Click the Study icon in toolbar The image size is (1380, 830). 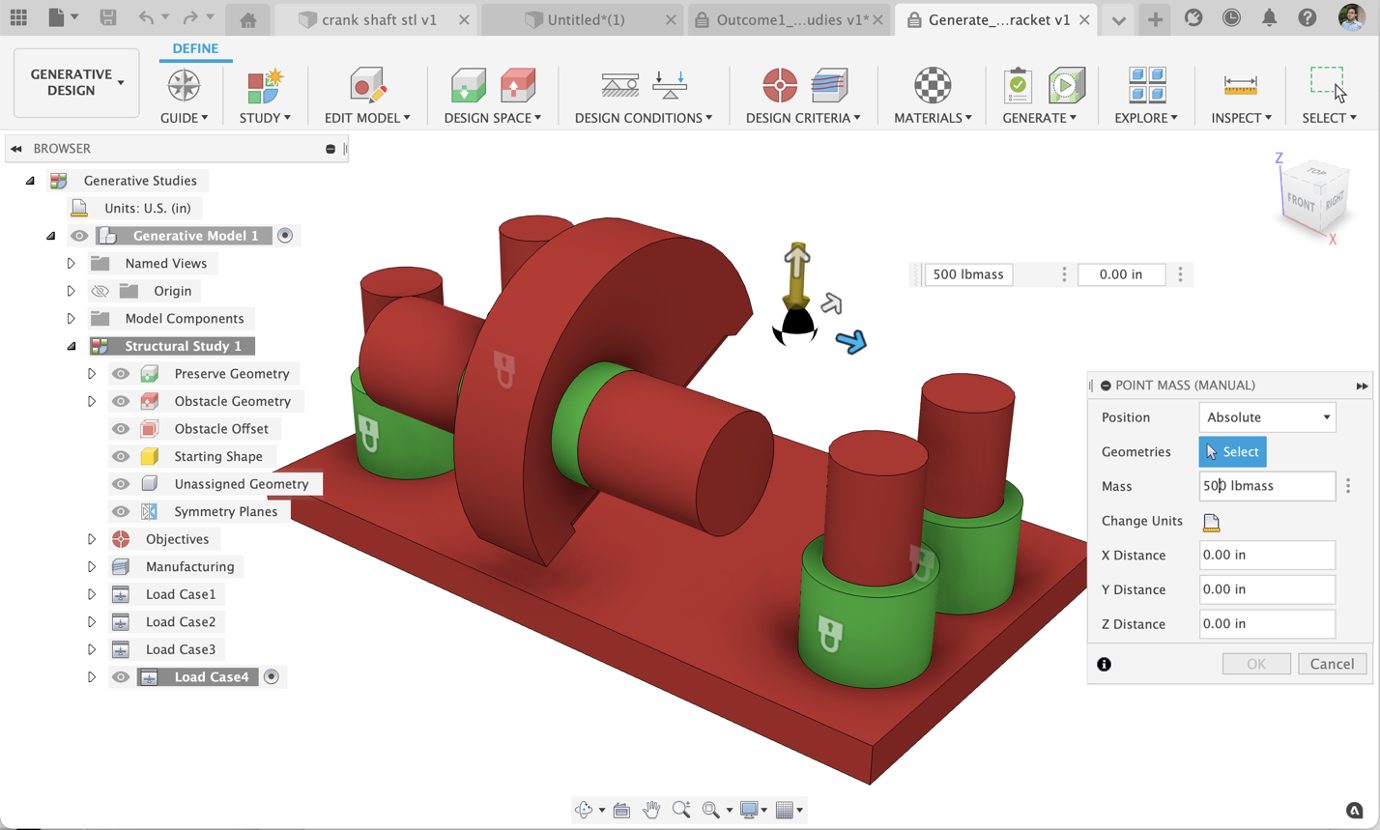coord(266,86)
